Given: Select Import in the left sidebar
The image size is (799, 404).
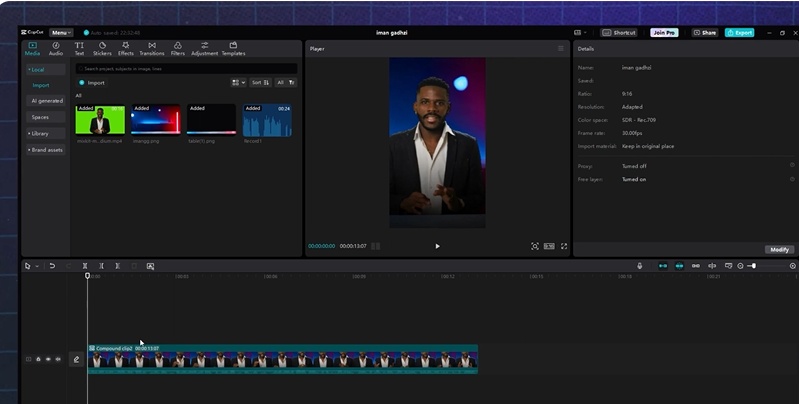Looking at the screenshot, I should click(x=41, y=86).
